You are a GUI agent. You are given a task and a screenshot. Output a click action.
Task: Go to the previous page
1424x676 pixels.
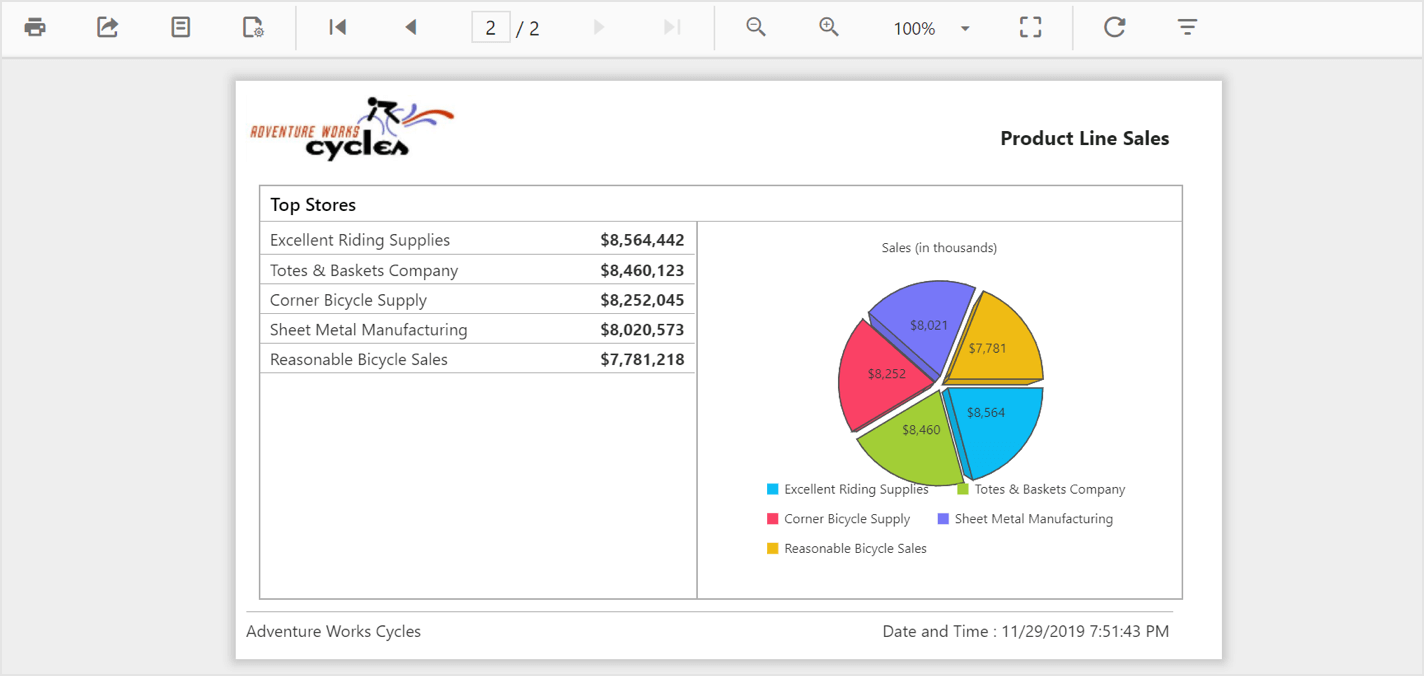coord(410,27)
